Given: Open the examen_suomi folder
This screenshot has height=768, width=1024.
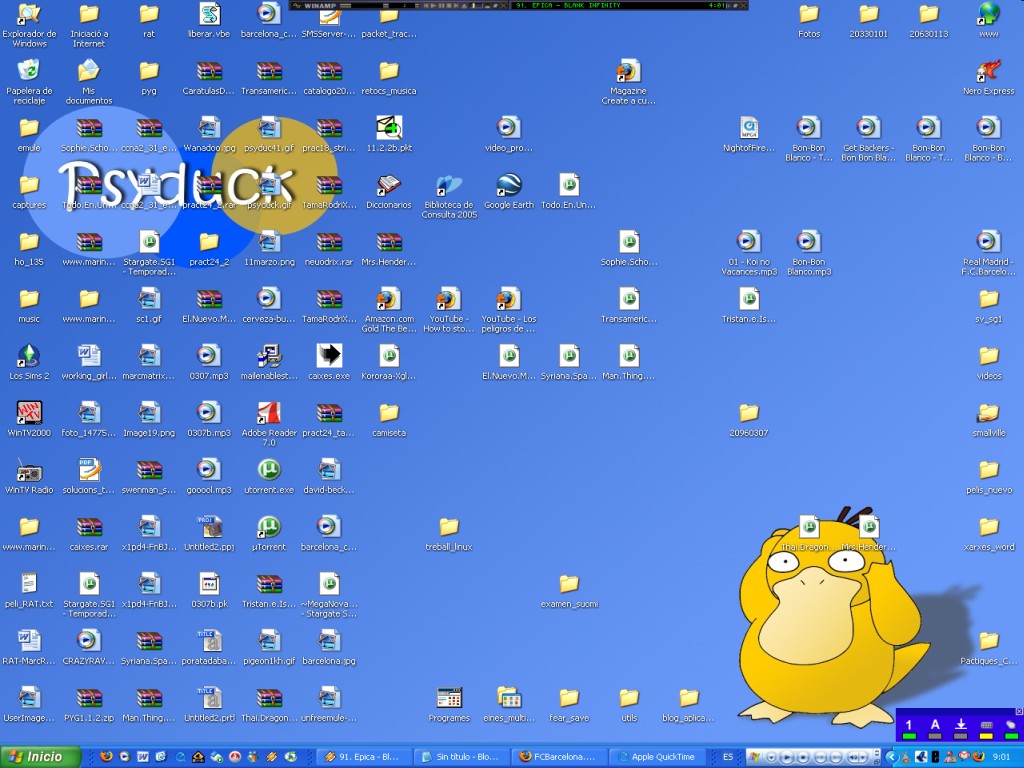Looking at the screenshot, I should pos(569,590).
